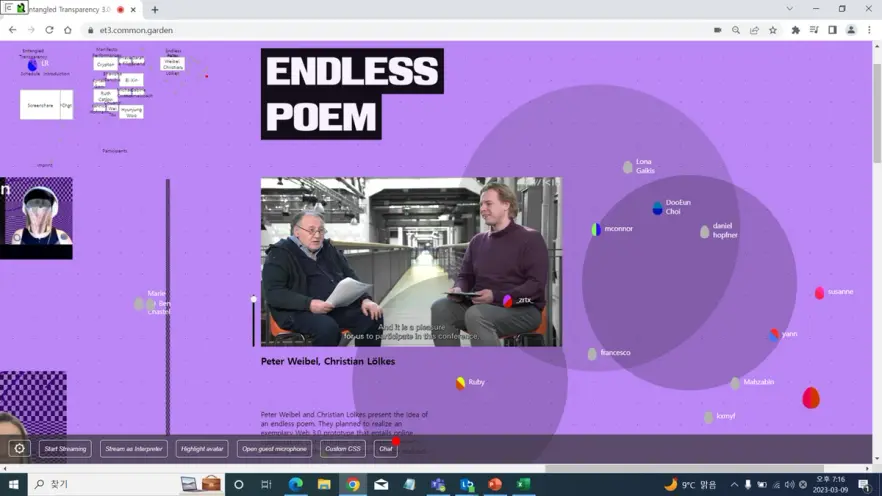Click the Ruby avatar
This screenshot has width=882, height=496.
pyautogui.click(x=461, y=384)
